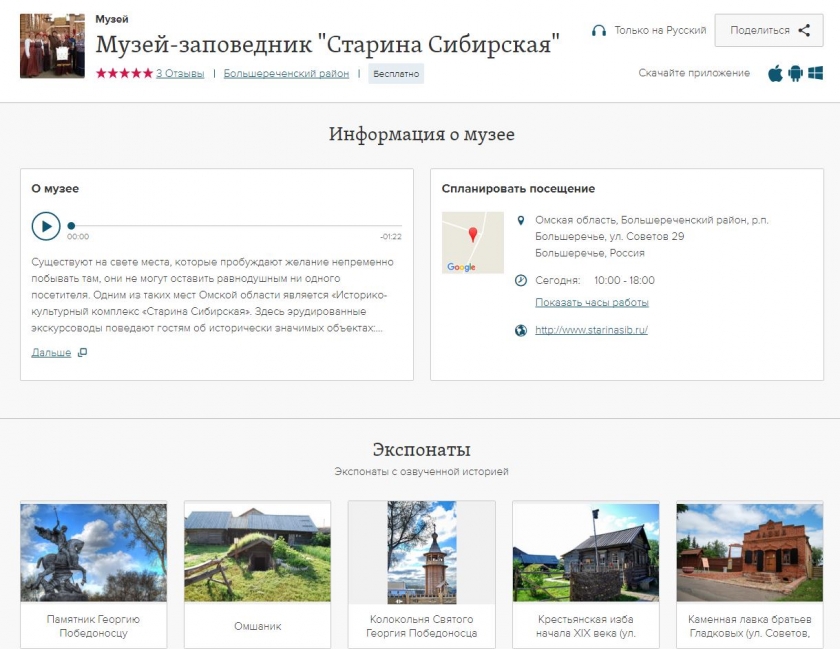Click the clock opening-hours icon

pyautogui.click(x=521, y=280)
